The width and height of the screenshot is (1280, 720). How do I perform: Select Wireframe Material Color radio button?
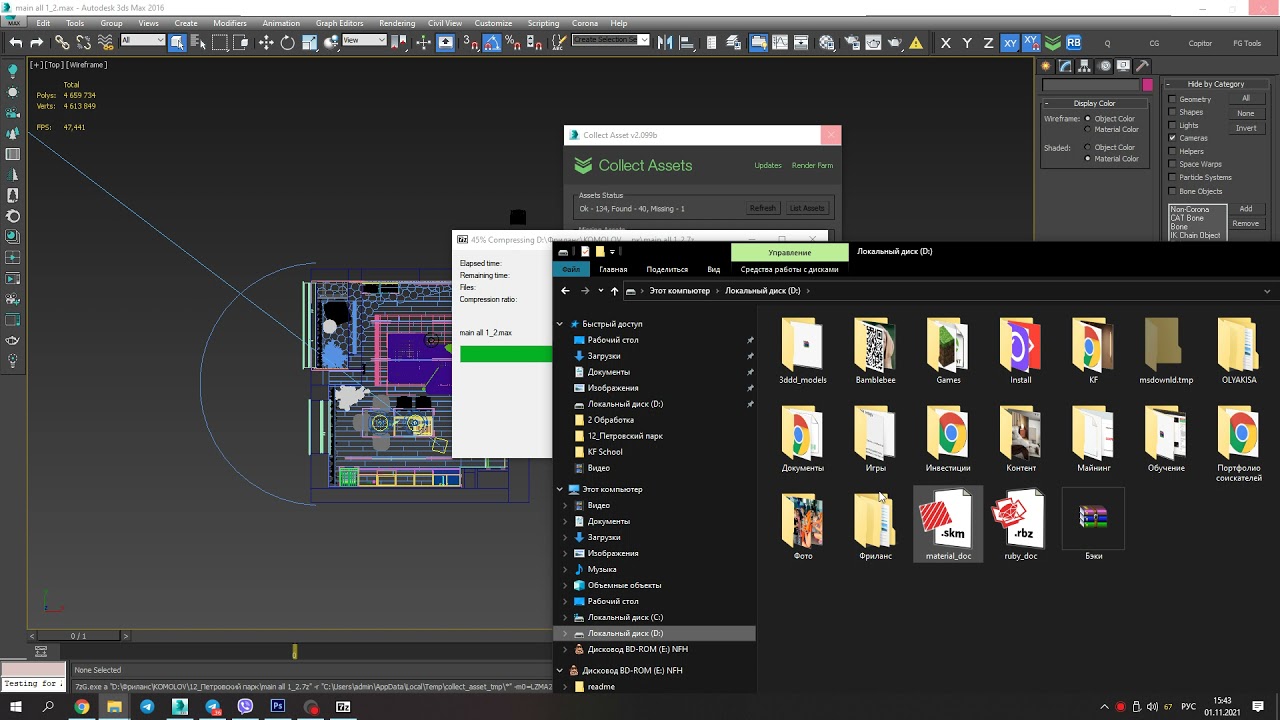point(1088,129)
